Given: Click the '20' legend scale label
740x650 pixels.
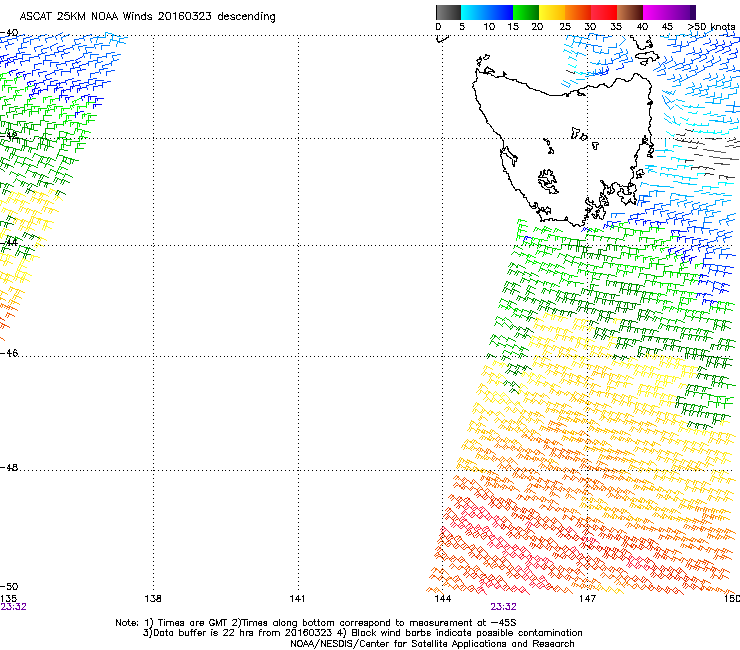Looking at the screenshot, I should click(x=537, y=27).
